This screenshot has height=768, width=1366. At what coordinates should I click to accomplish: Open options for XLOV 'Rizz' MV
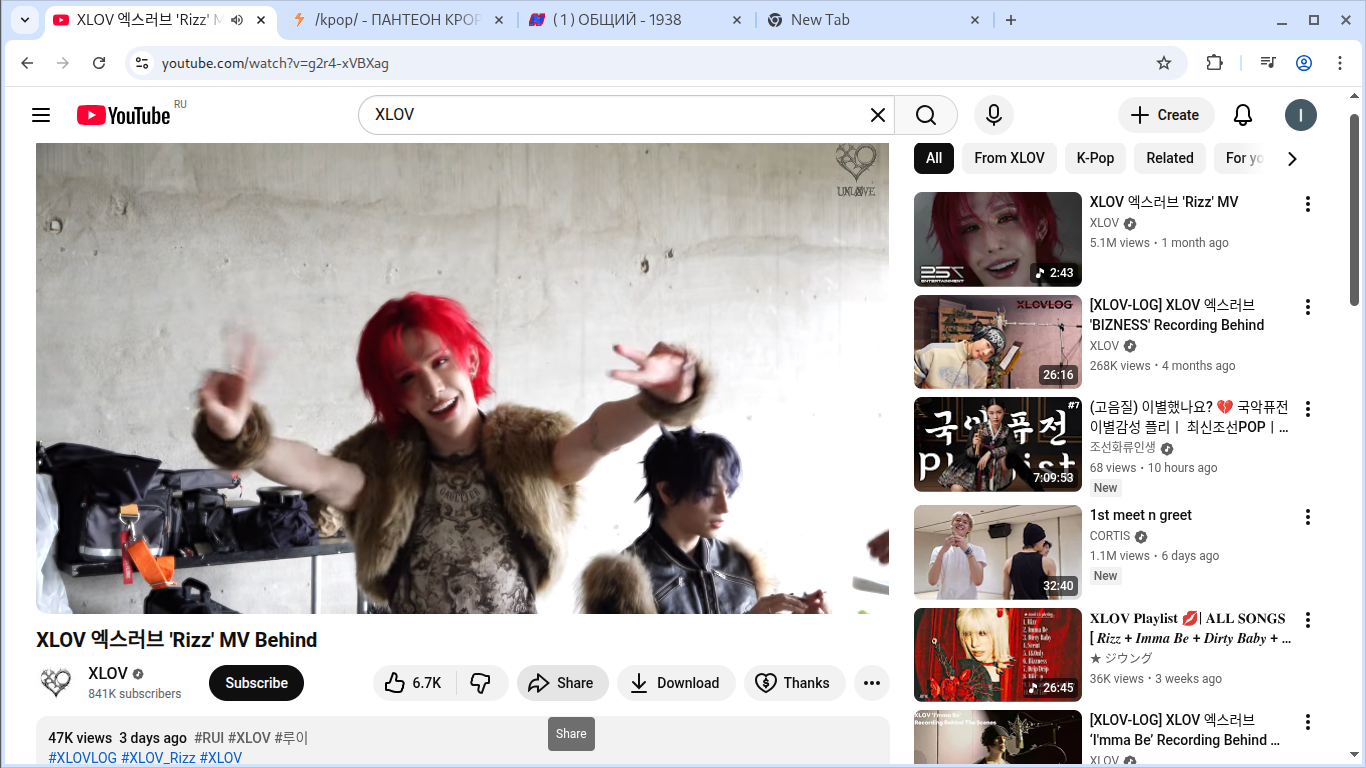coord(1307,204)
